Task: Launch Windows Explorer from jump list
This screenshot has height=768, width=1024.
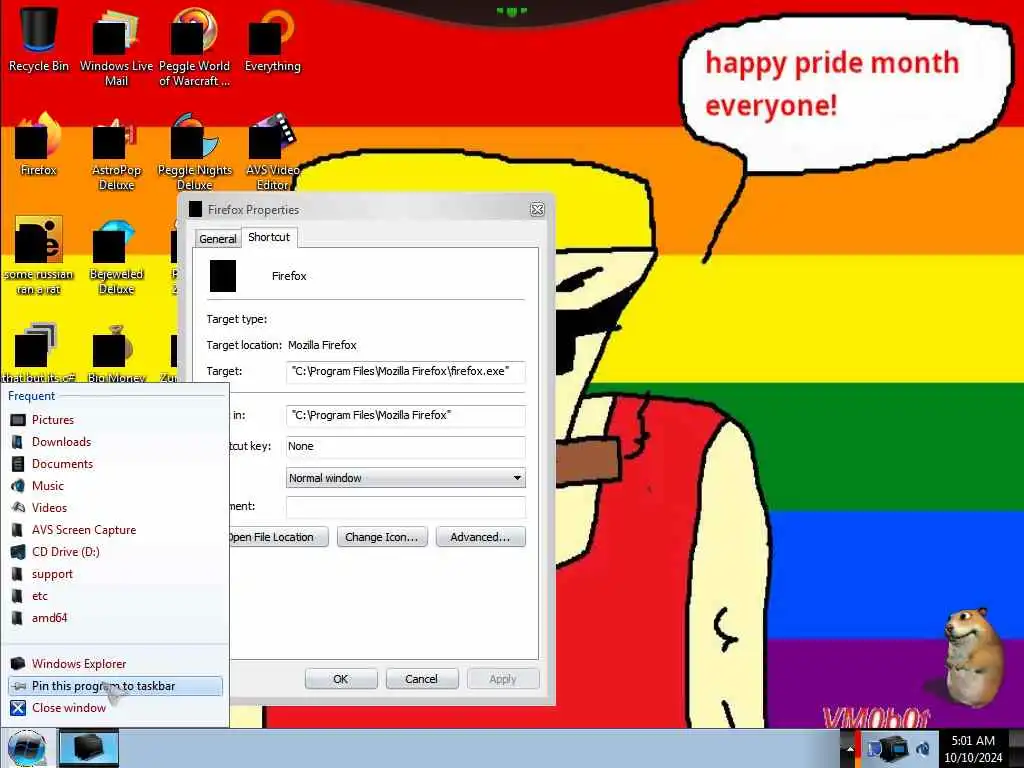Action: [x=115, y=664]
